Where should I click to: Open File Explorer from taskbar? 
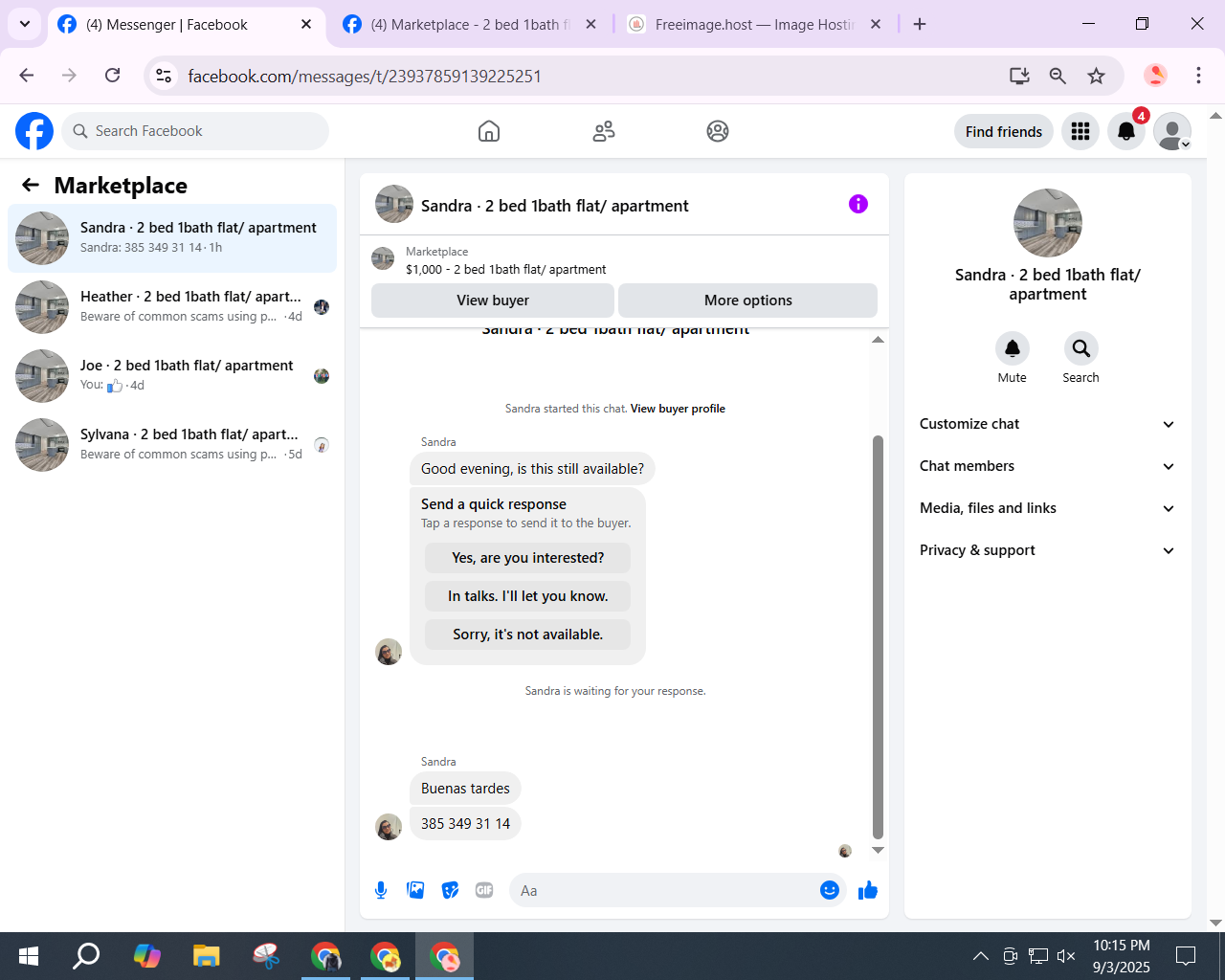(206, 956)
